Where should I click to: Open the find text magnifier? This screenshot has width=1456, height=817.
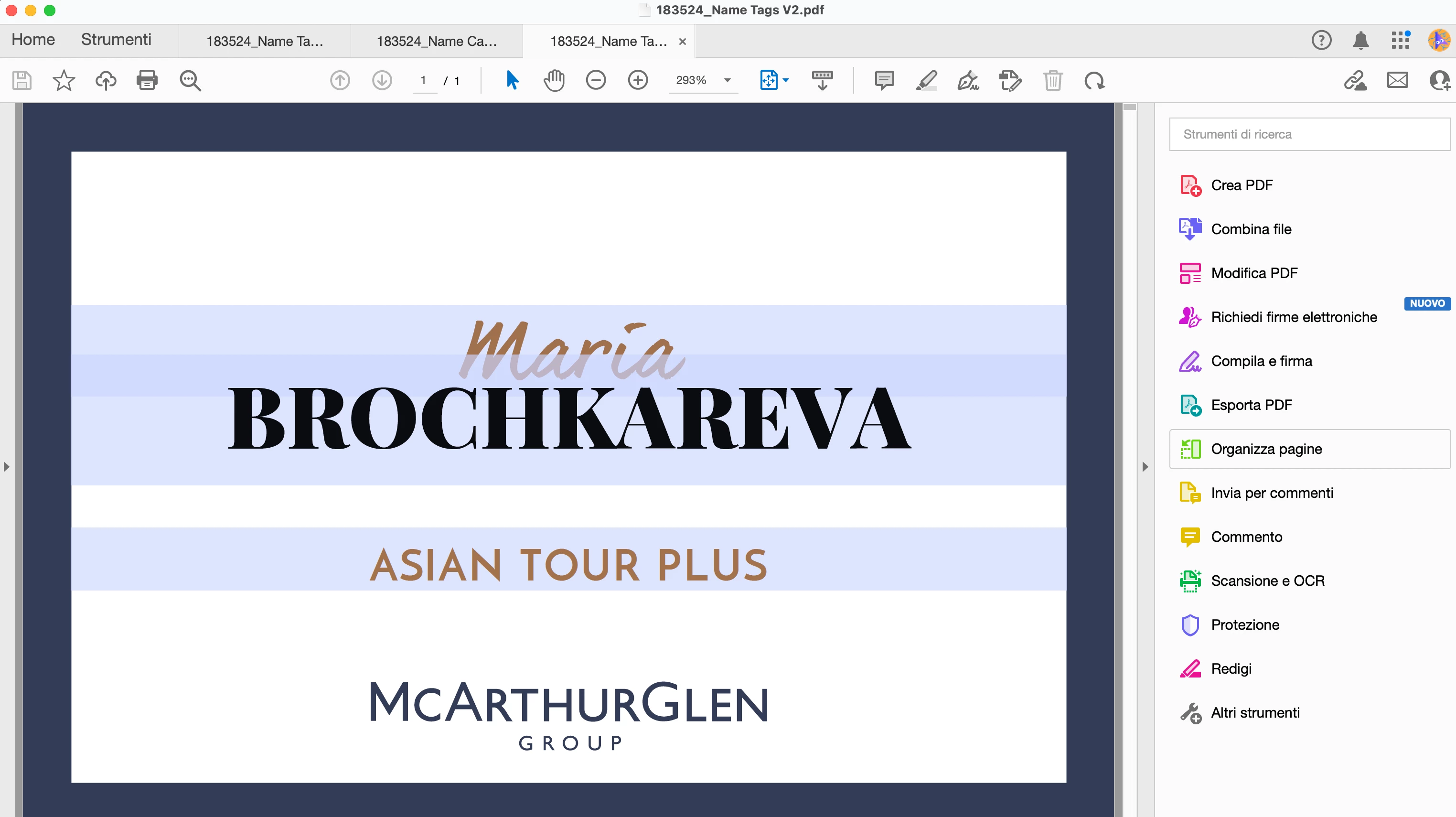pyautogui.click(x=190, y=80)
